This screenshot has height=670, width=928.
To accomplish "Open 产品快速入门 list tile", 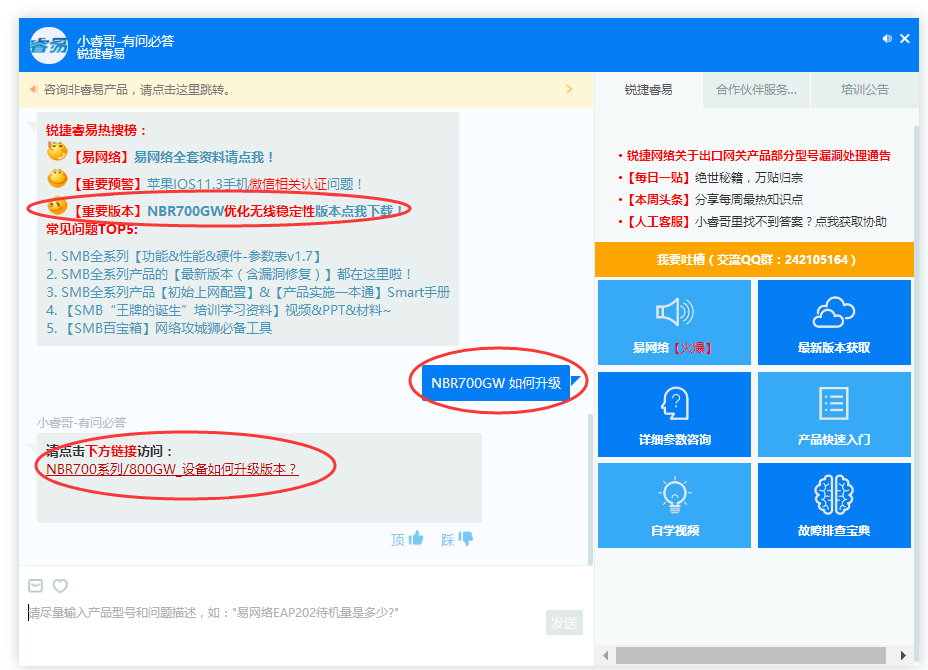I will point(834,414).
